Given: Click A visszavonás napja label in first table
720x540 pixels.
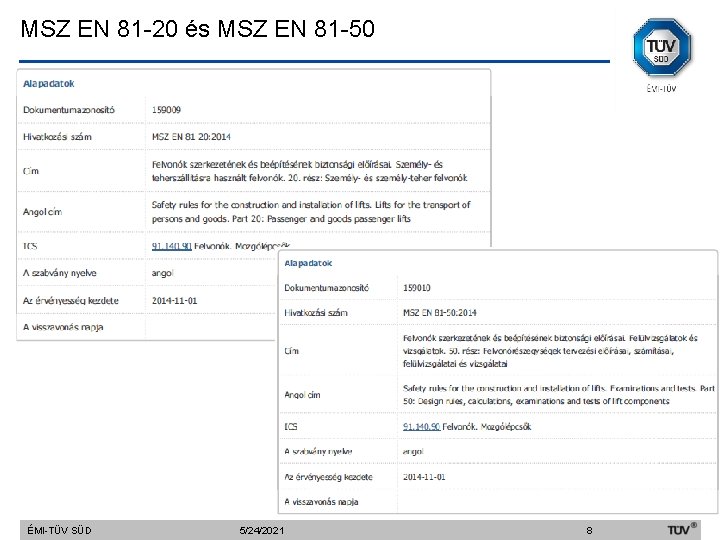Looking at the screenshot, I should click(x=63, y=327).
